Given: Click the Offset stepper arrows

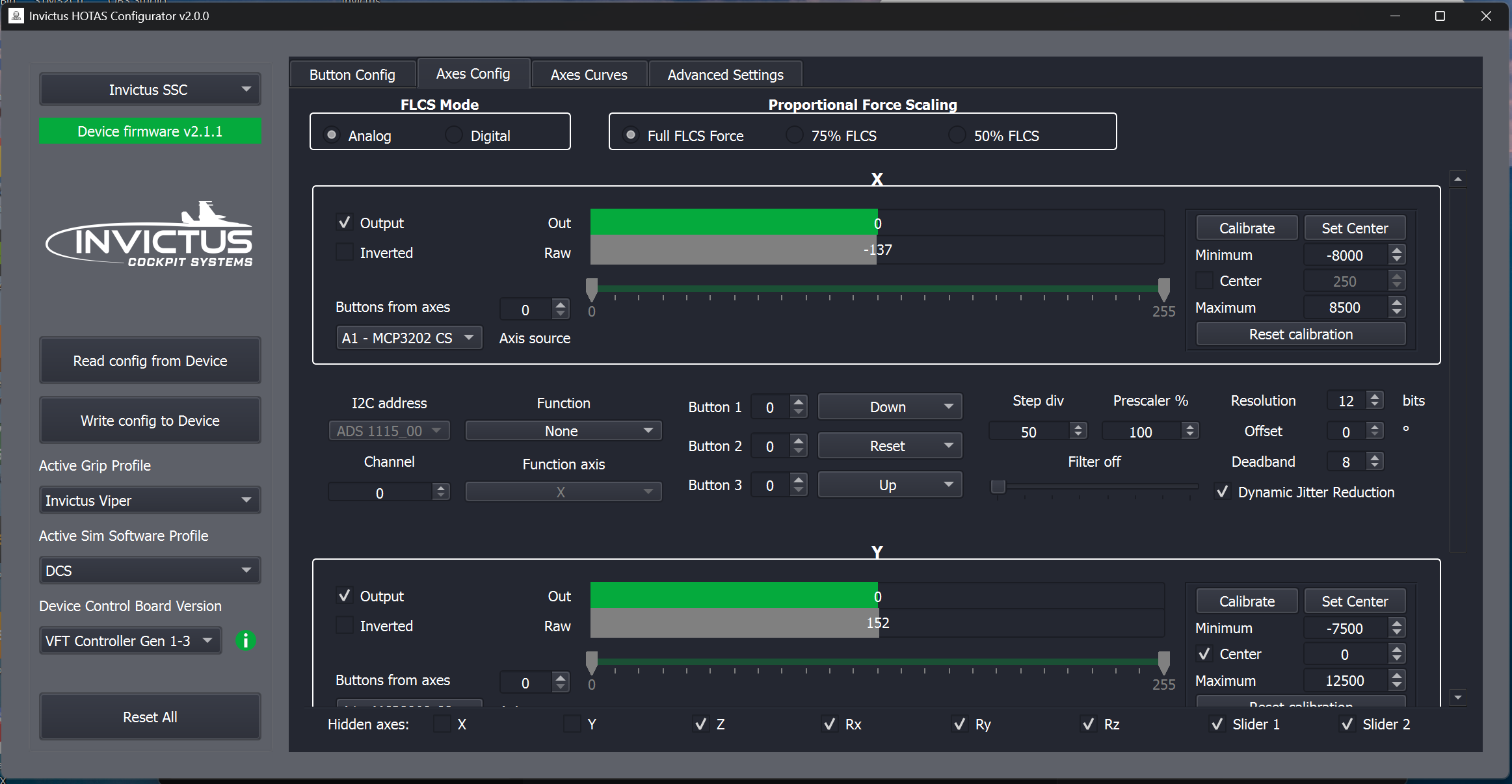Looking at the screenshot, I should click(x=1375, y=431).
